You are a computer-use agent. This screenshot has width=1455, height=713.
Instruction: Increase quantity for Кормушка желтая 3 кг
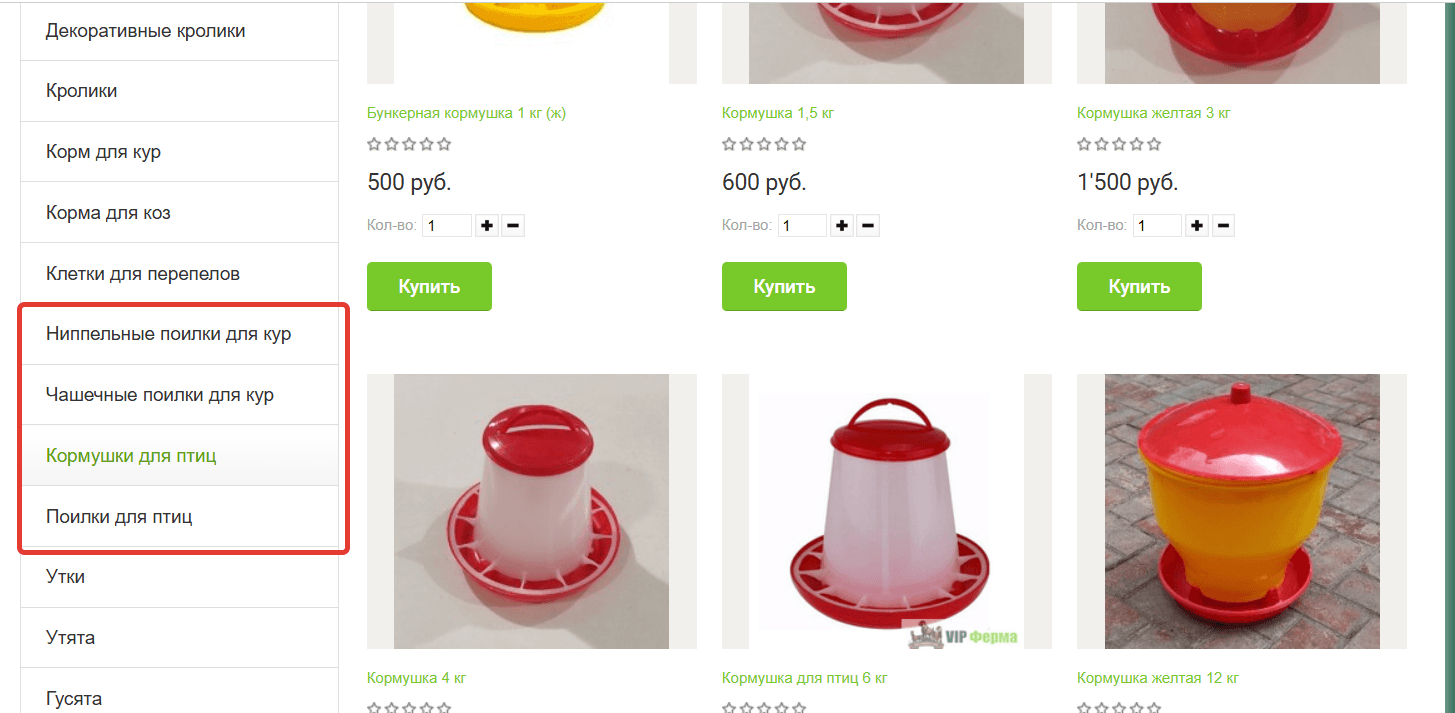1197,226
